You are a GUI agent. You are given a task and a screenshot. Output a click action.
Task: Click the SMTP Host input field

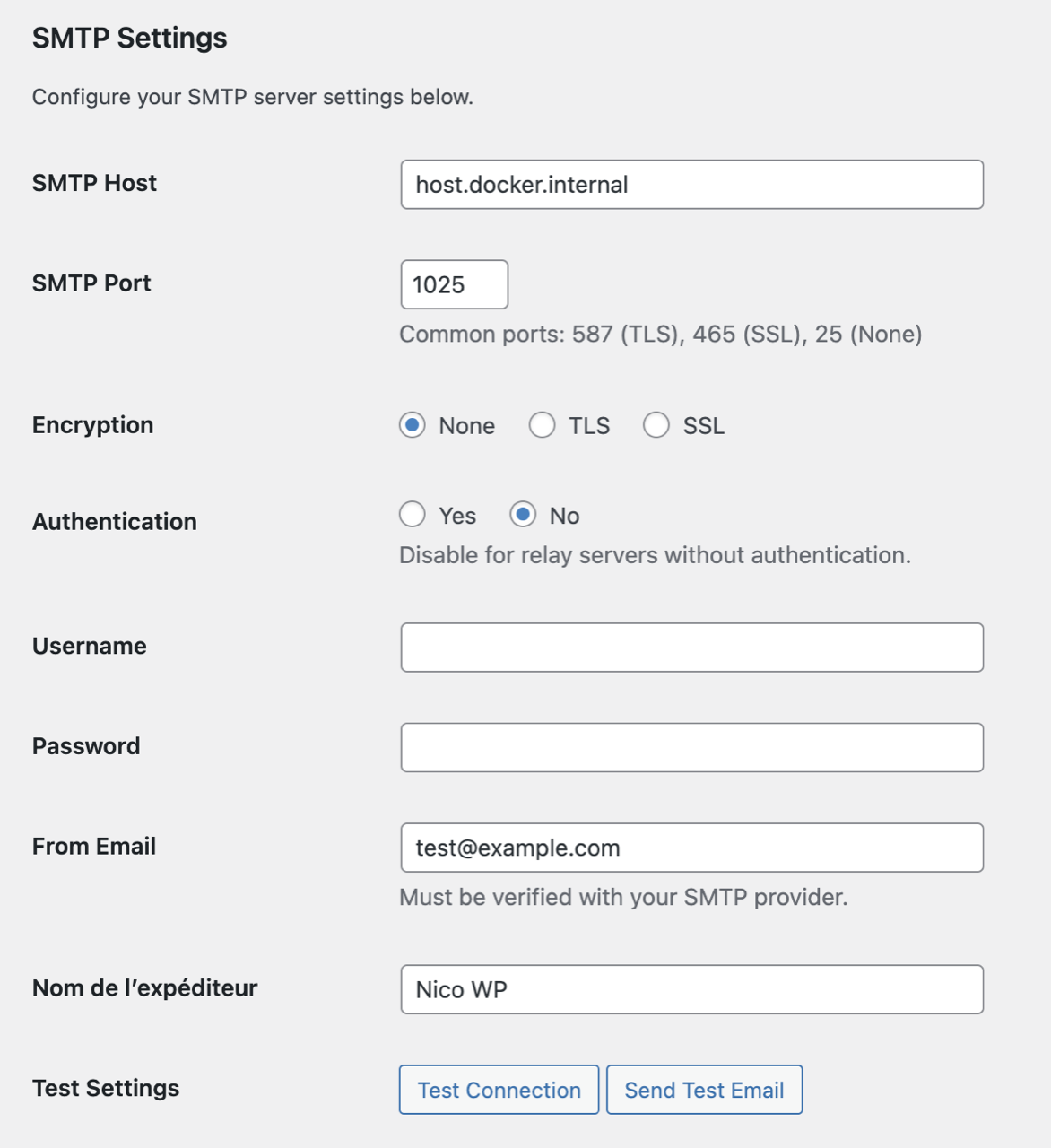[x=691, y=185]
